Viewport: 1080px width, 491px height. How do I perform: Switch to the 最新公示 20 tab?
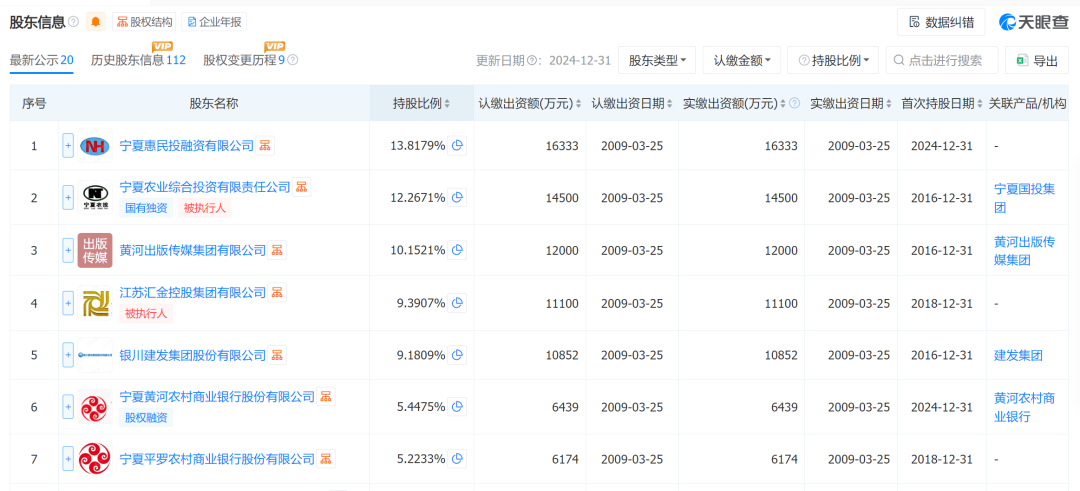(41, 60)
